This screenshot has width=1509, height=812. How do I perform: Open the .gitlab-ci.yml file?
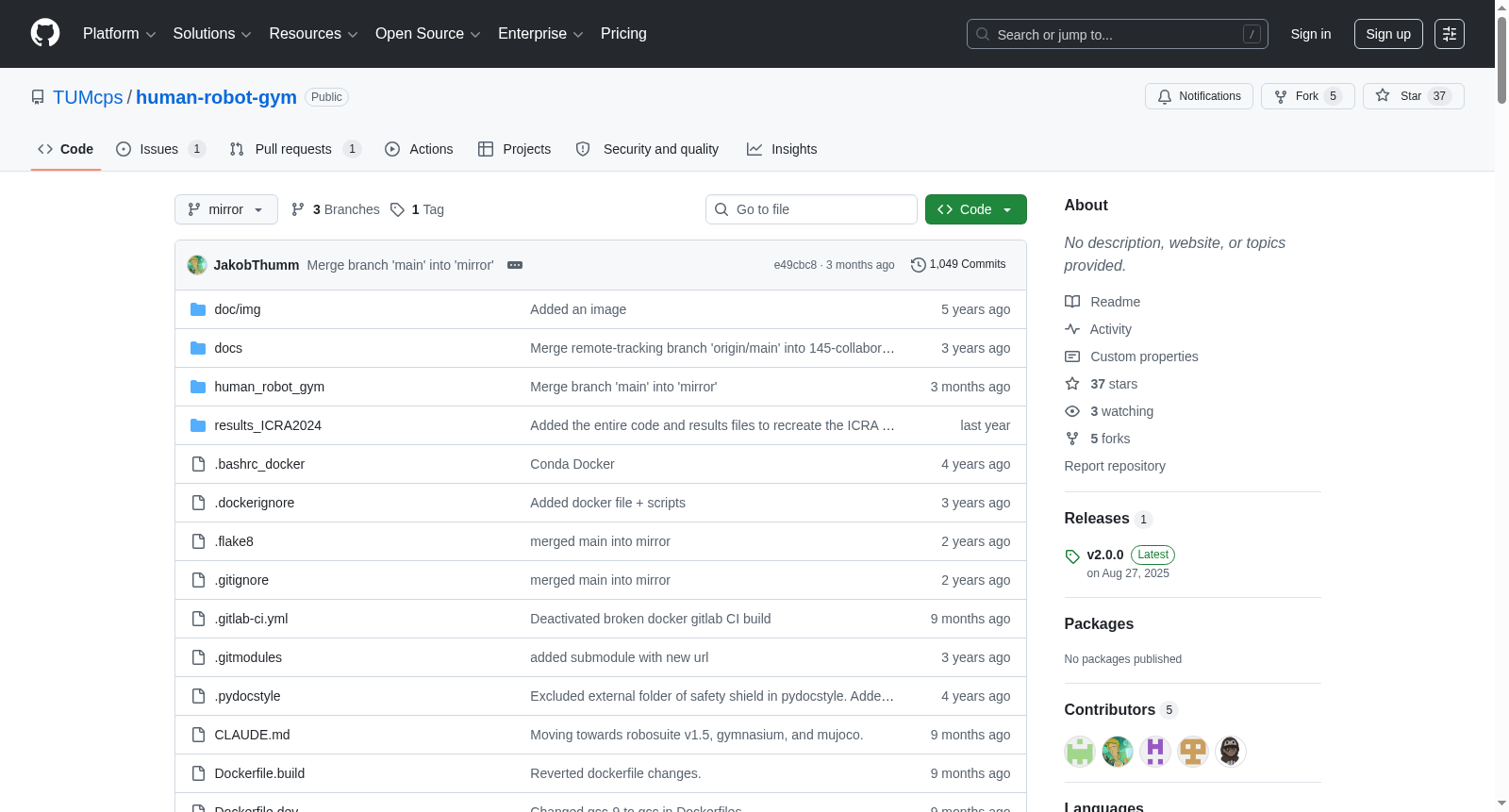(x=251, y=619)
